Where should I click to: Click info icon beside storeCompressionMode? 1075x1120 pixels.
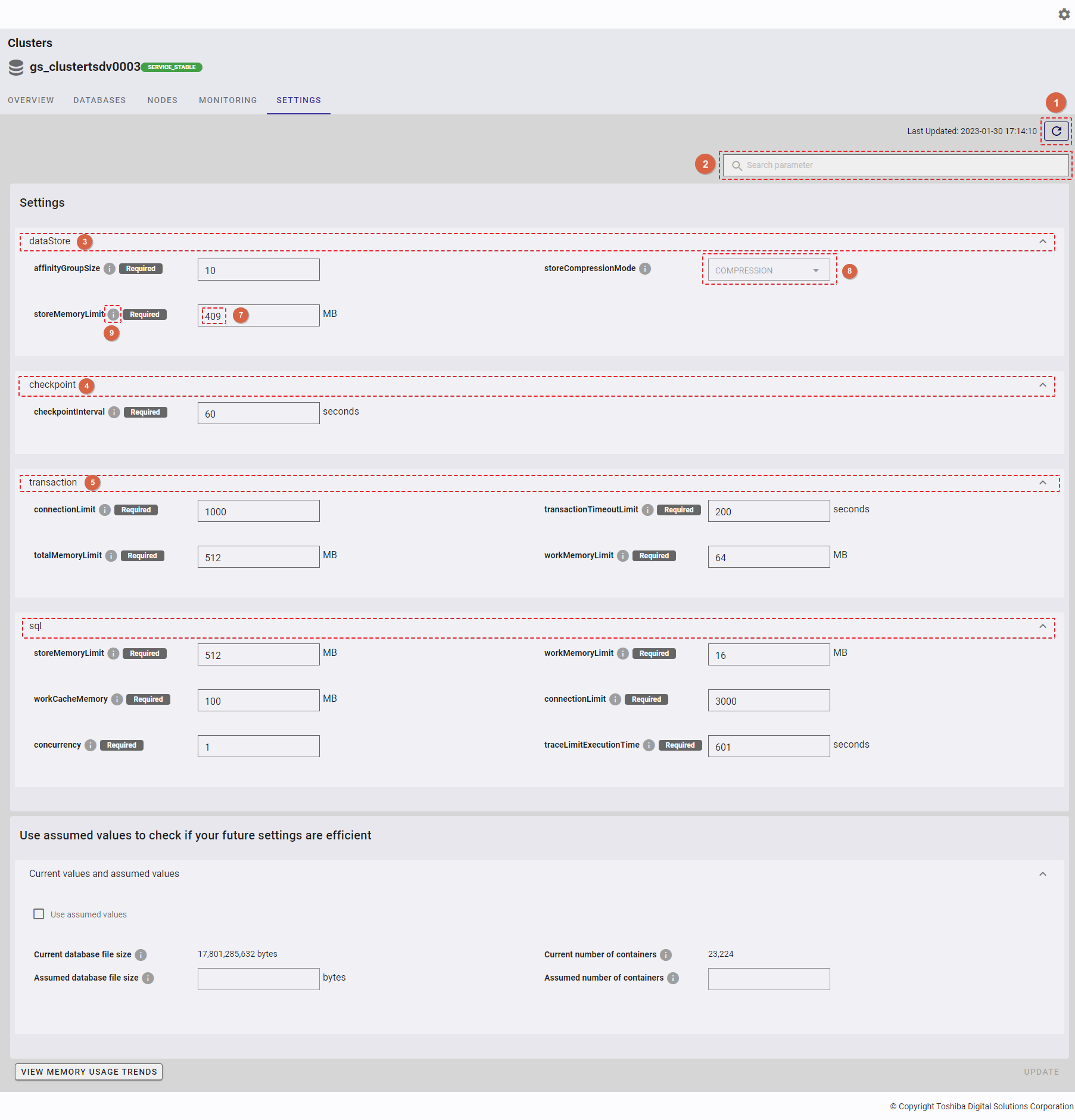point(645,269)
